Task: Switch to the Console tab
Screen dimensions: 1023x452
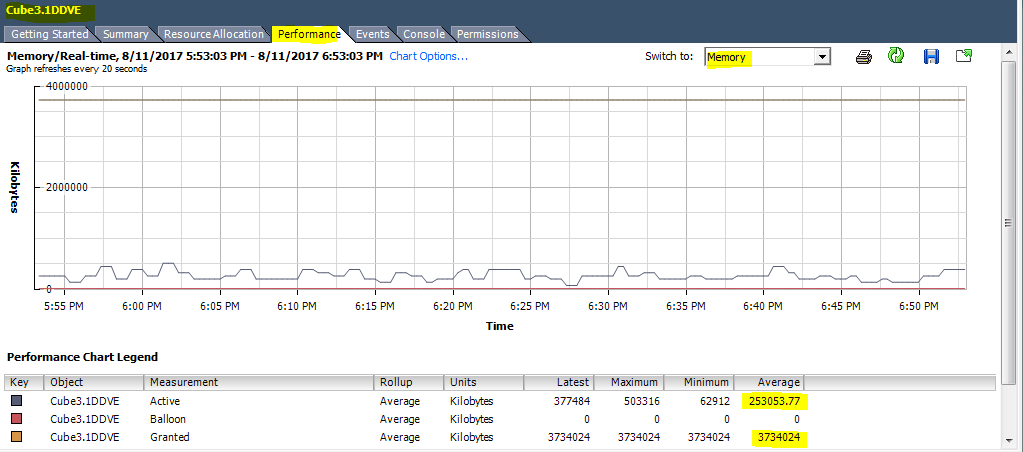Action: tap(424, 34)
